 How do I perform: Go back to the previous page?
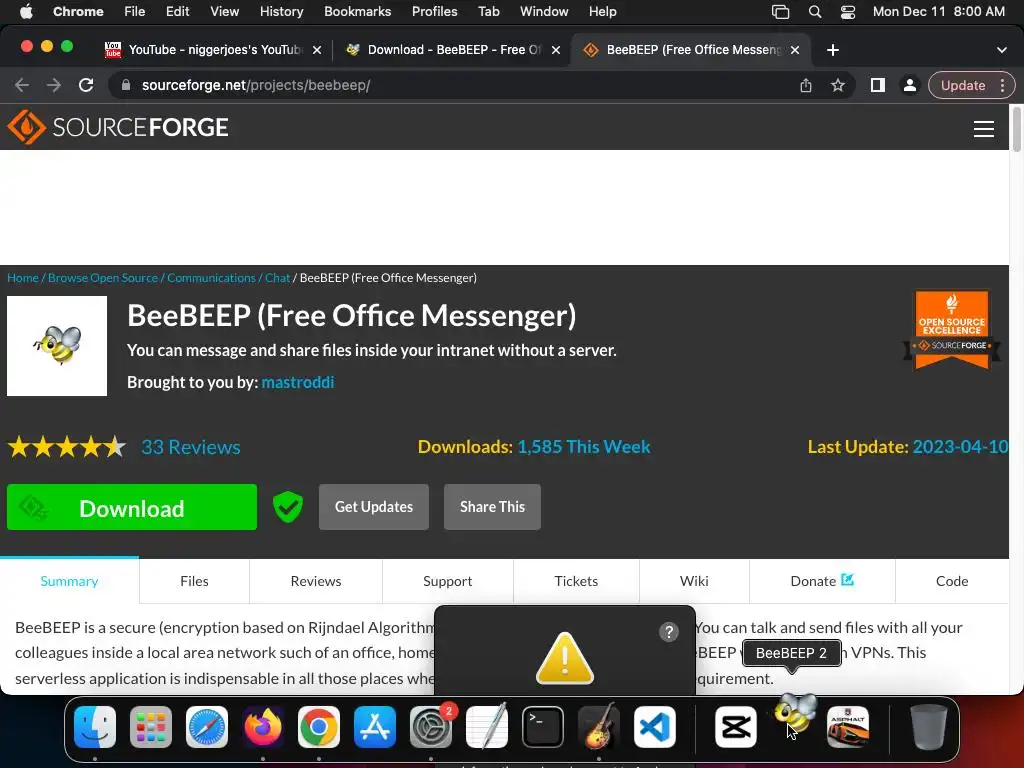(22, 85)
